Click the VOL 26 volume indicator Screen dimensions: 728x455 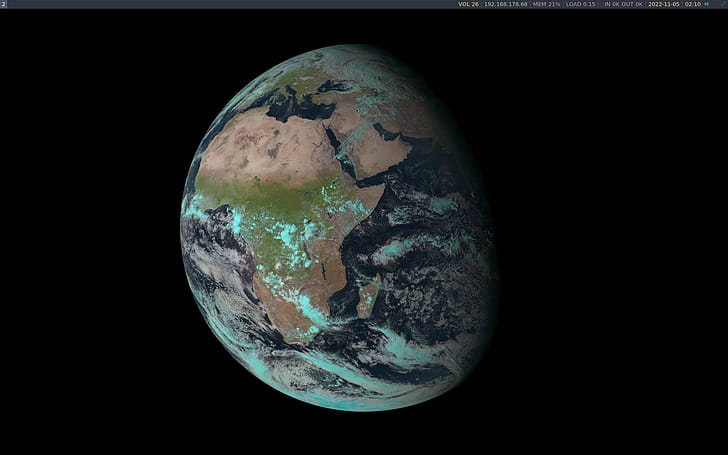[467, 4]
